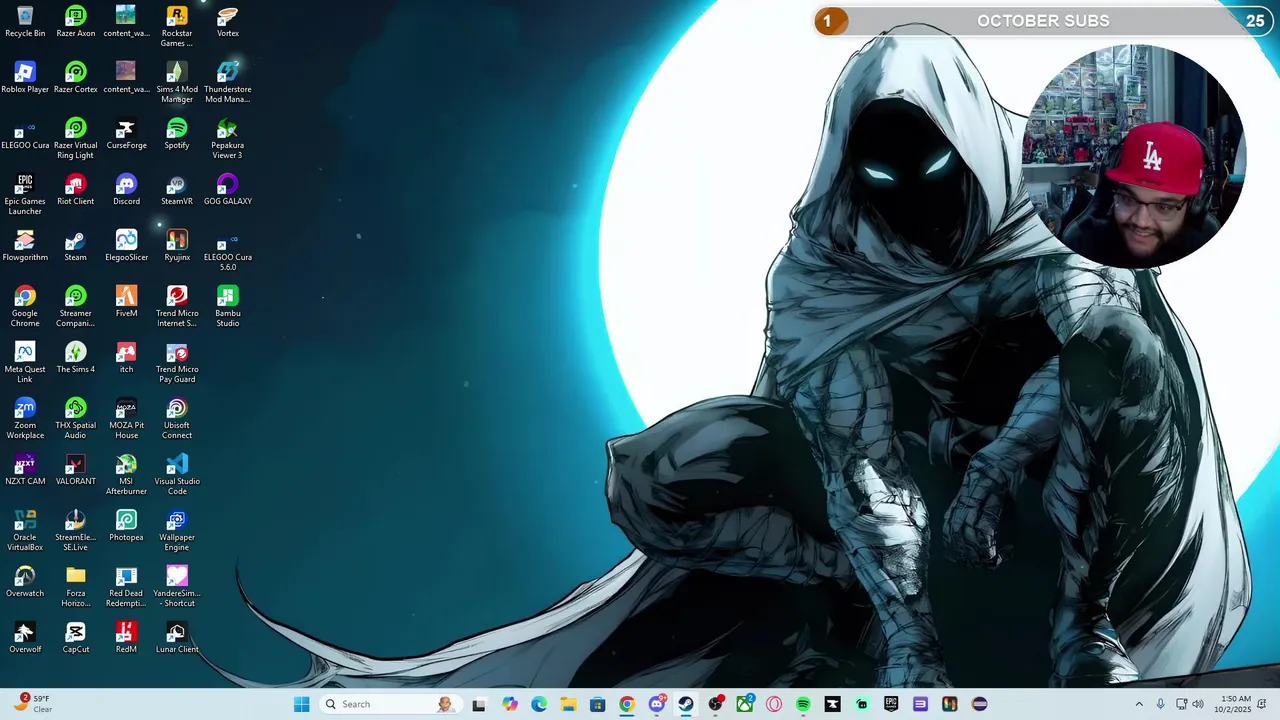Open the itch desktop shortcut
Image resolution: width=1280 pixels, height=720 pixels.
tap(126, 357)
